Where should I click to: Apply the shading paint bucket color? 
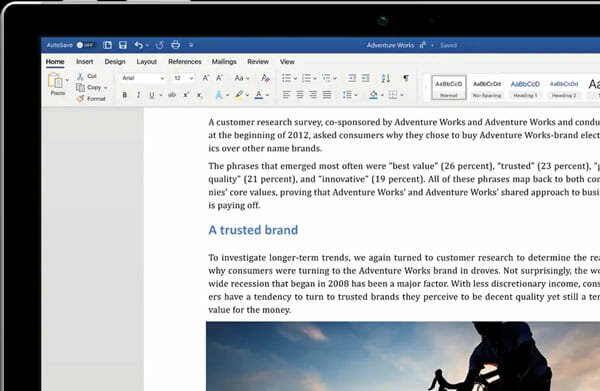373,94
